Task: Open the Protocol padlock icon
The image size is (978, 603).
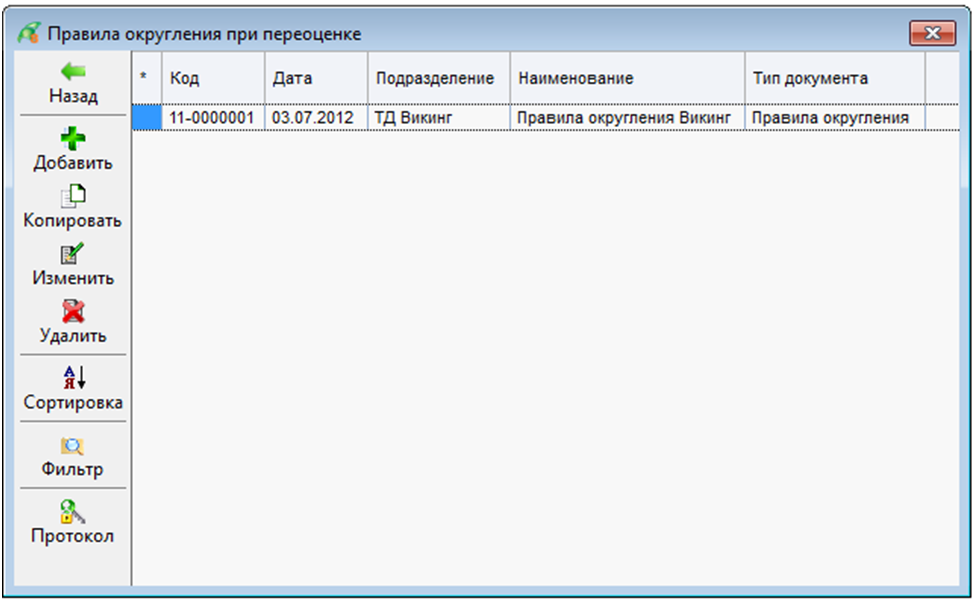Action: click(73, 512)
